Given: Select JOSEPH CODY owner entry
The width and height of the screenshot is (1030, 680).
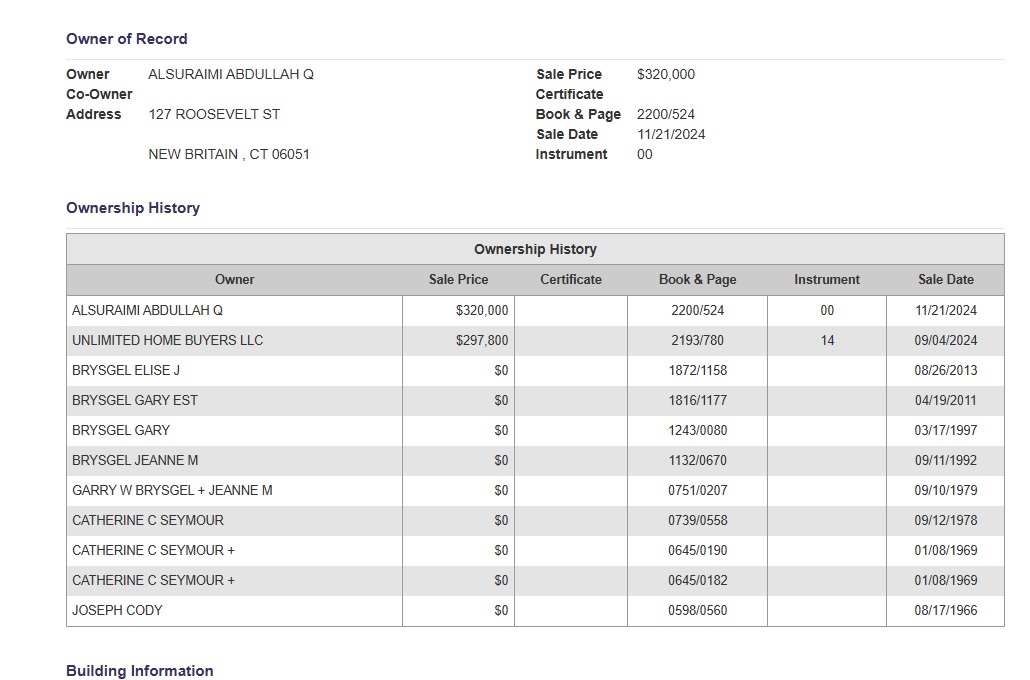Looking at the screenshot, I should (117, 611).
